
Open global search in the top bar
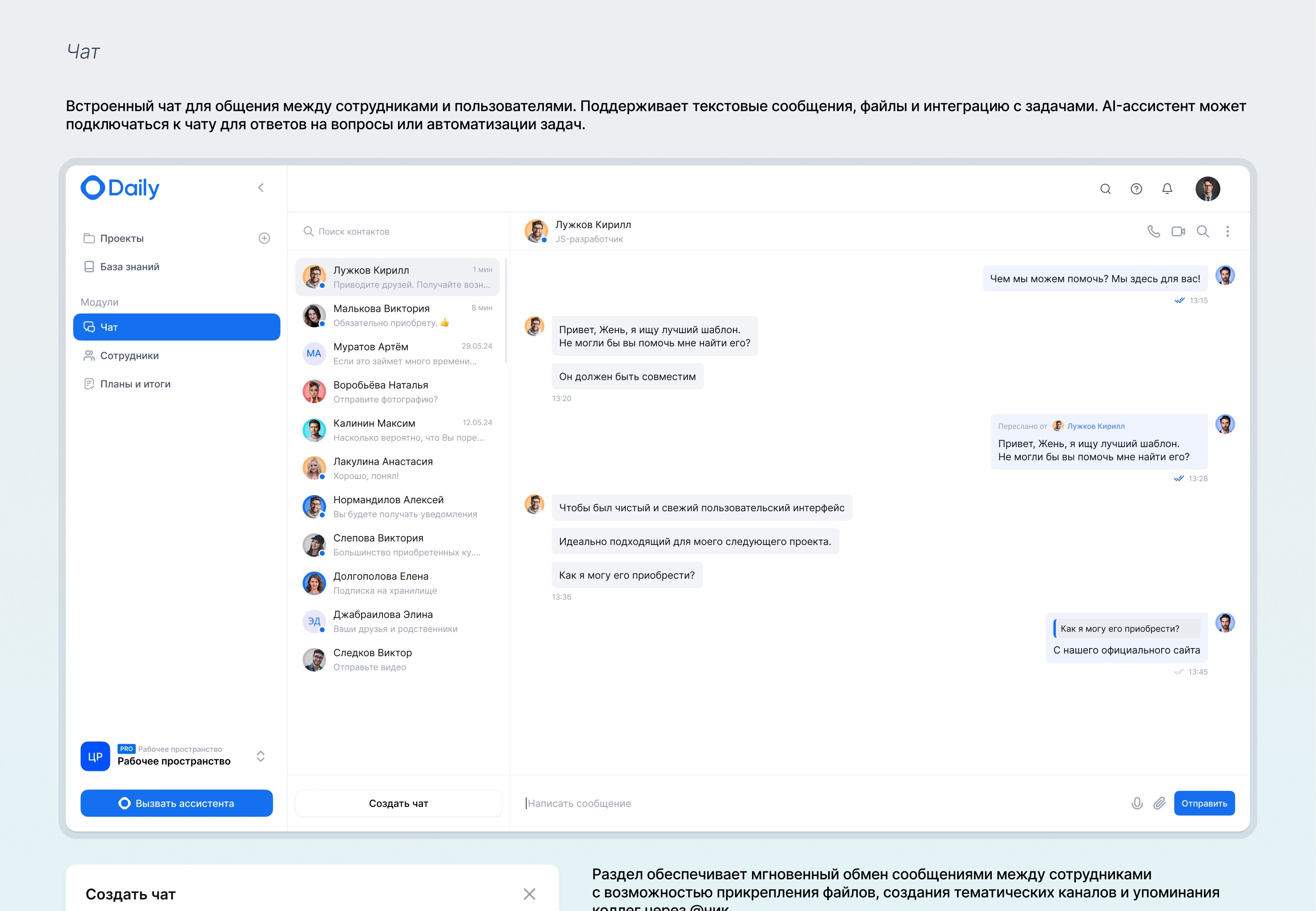pos(1106,188)
